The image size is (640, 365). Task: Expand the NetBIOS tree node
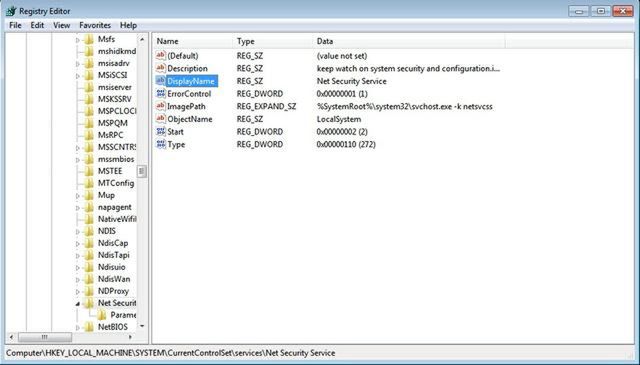click(x=78, y=327)
